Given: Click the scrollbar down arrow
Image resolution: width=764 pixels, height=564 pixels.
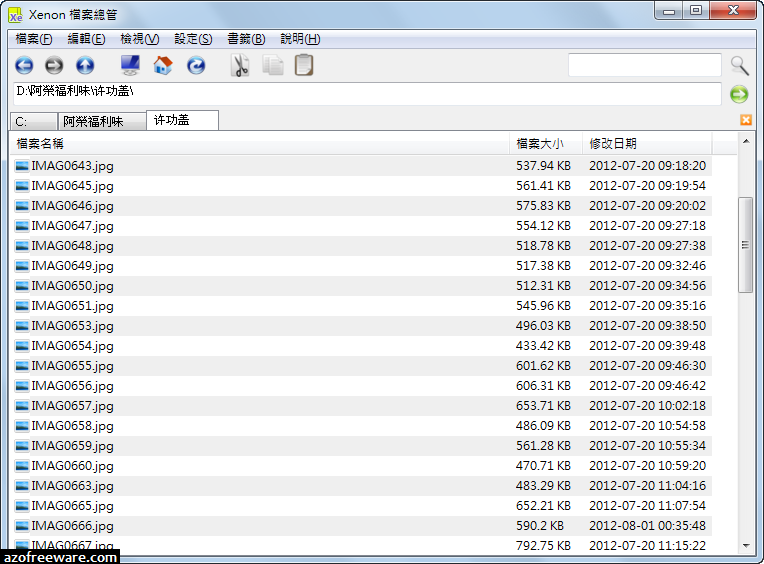Looking at the screenshot, I should click(746, 545).
